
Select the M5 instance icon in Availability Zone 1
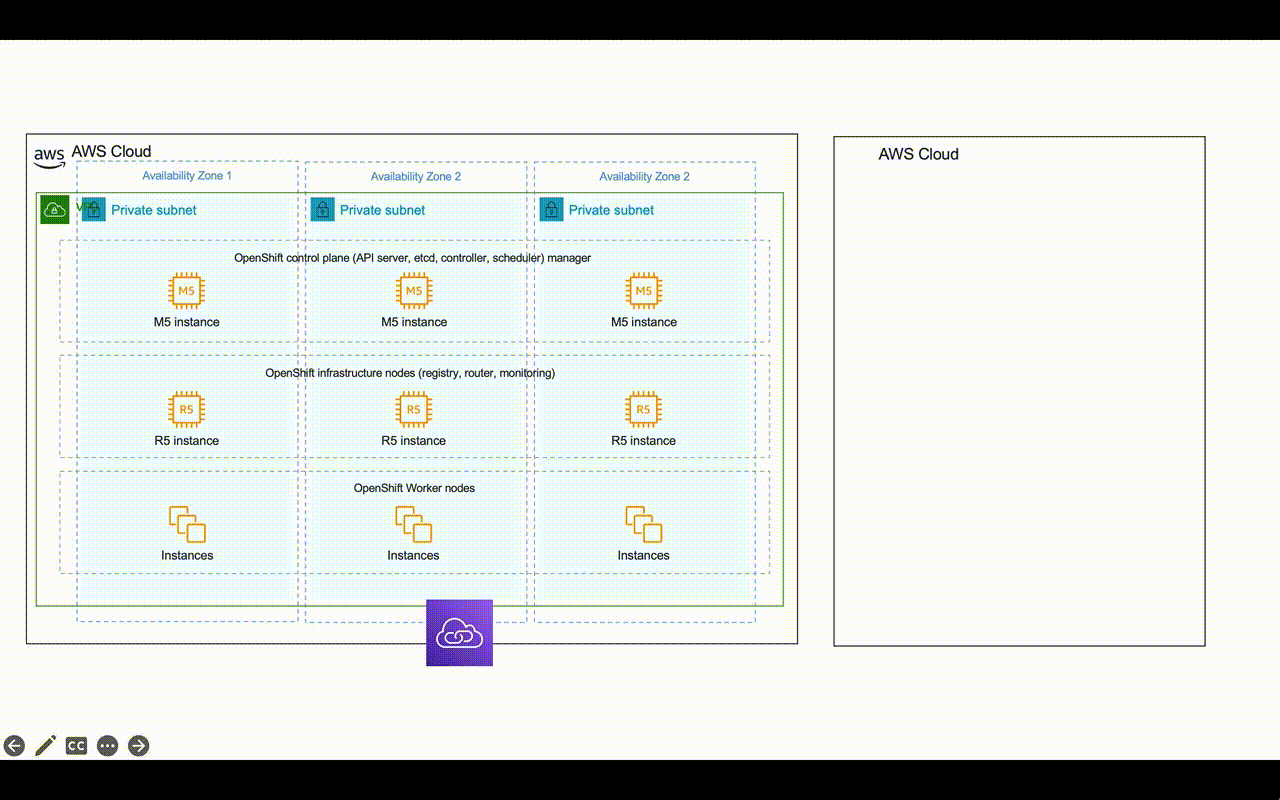tap(186, 291)
